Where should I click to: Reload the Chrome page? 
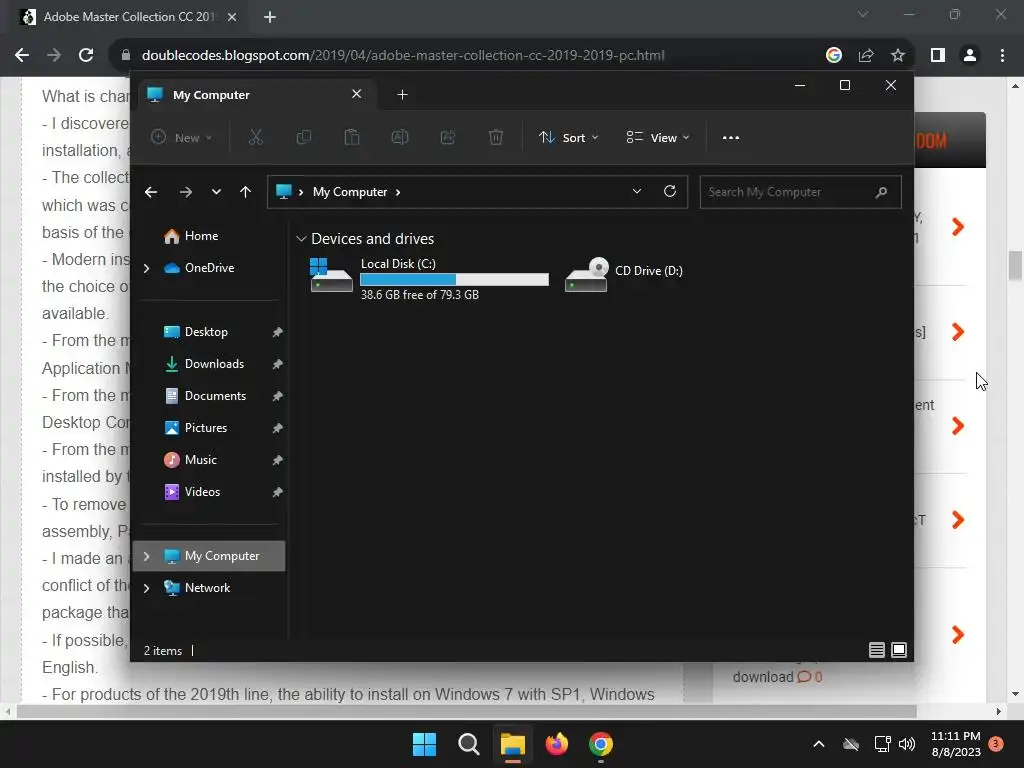(x=86, y=56)
